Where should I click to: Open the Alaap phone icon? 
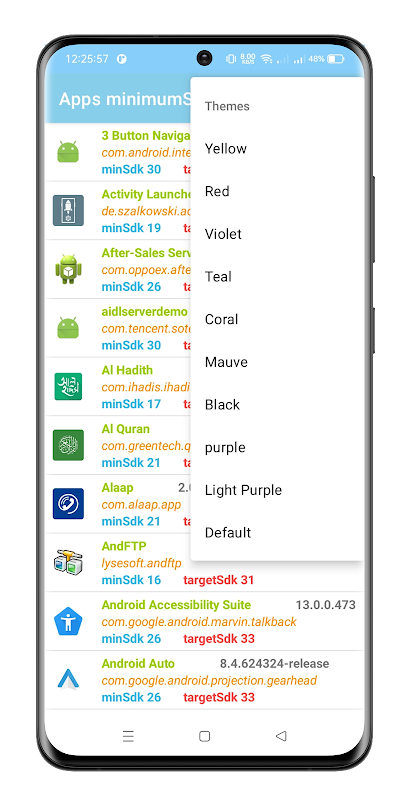(x=68, y=504)
